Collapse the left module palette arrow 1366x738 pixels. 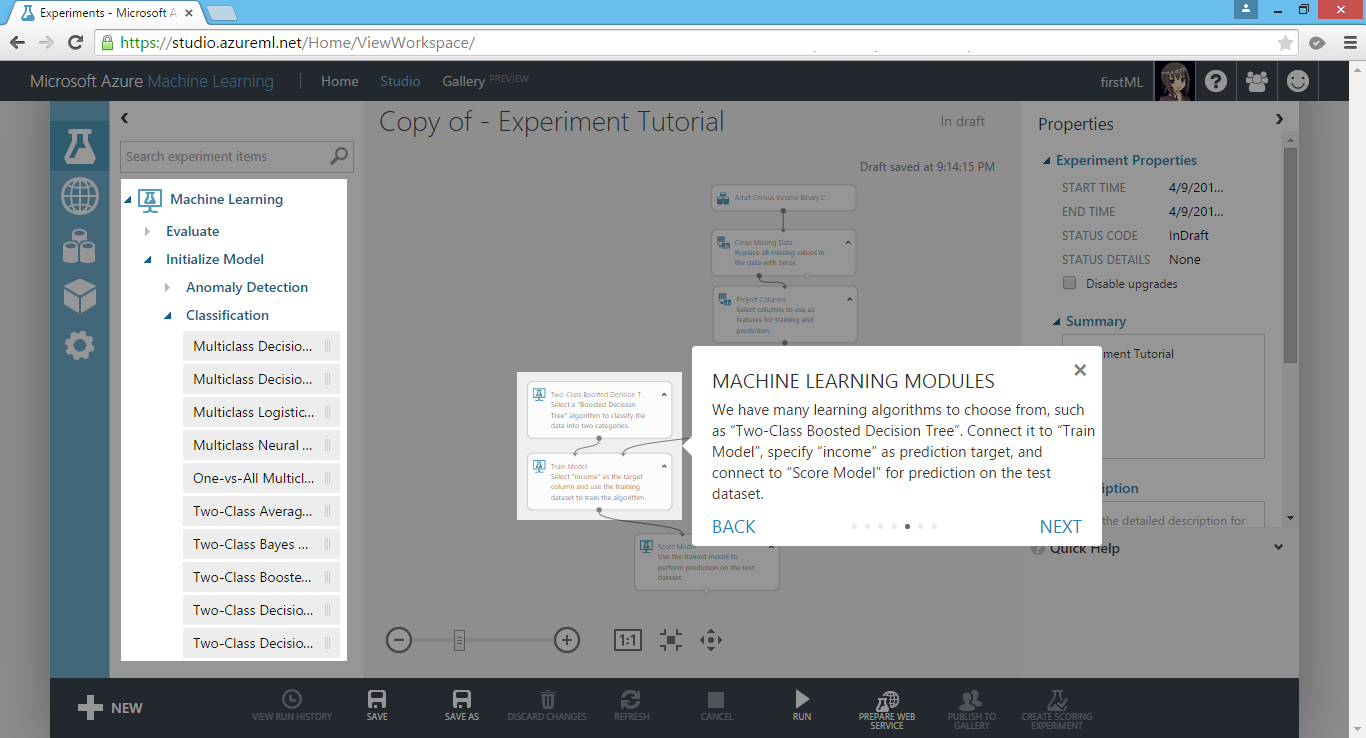pos(125,118)
